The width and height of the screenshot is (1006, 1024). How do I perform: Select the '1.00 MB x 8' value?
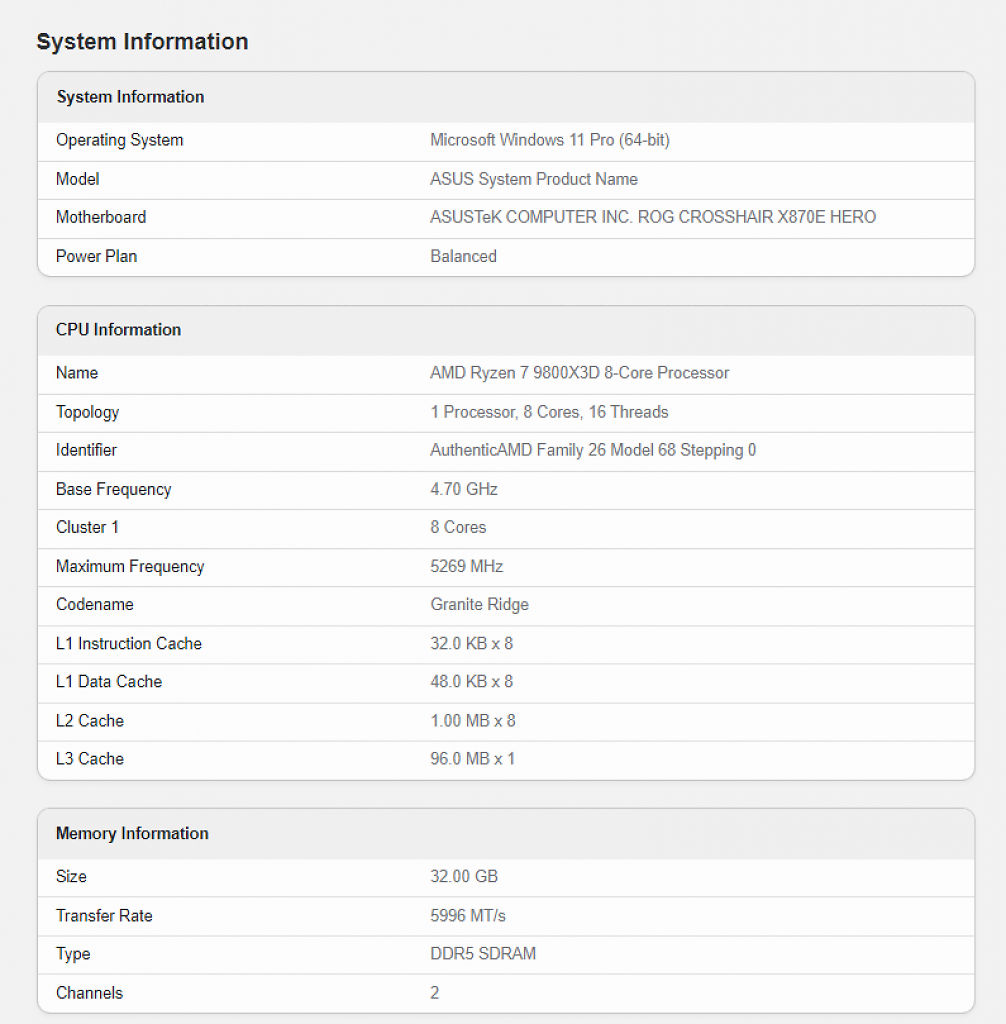(473, 720)
